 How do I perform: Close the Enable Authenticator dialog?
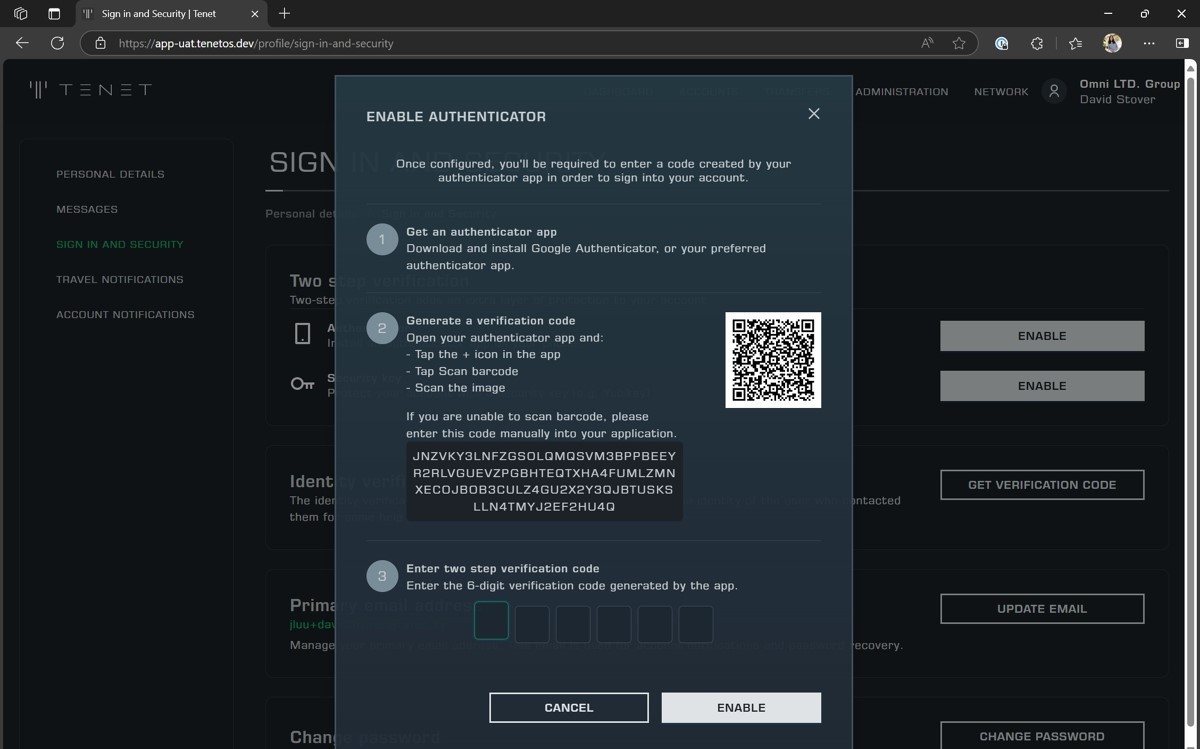click(814, 114)
